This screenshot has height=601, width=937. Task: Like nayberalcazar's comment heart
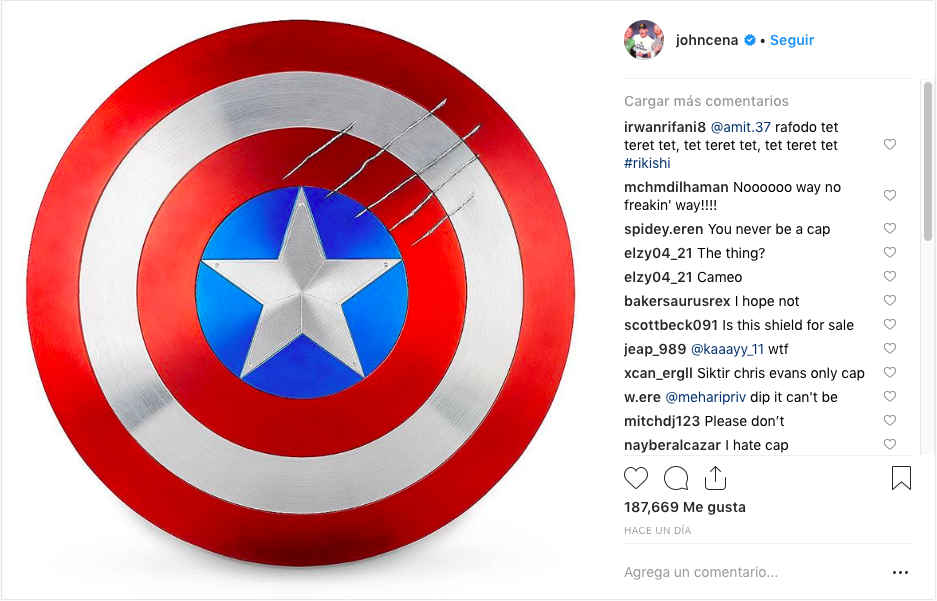[890, 444]
